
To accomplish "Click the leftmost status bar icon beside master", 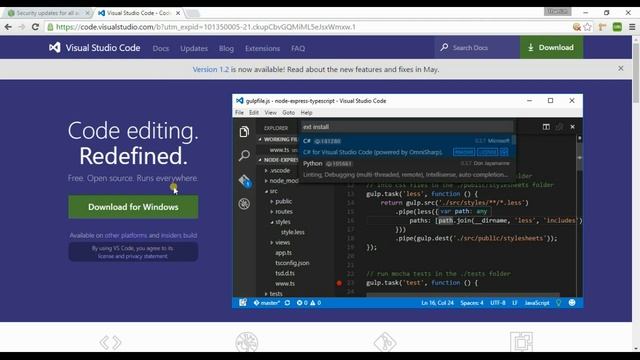I will click(243, 302).
